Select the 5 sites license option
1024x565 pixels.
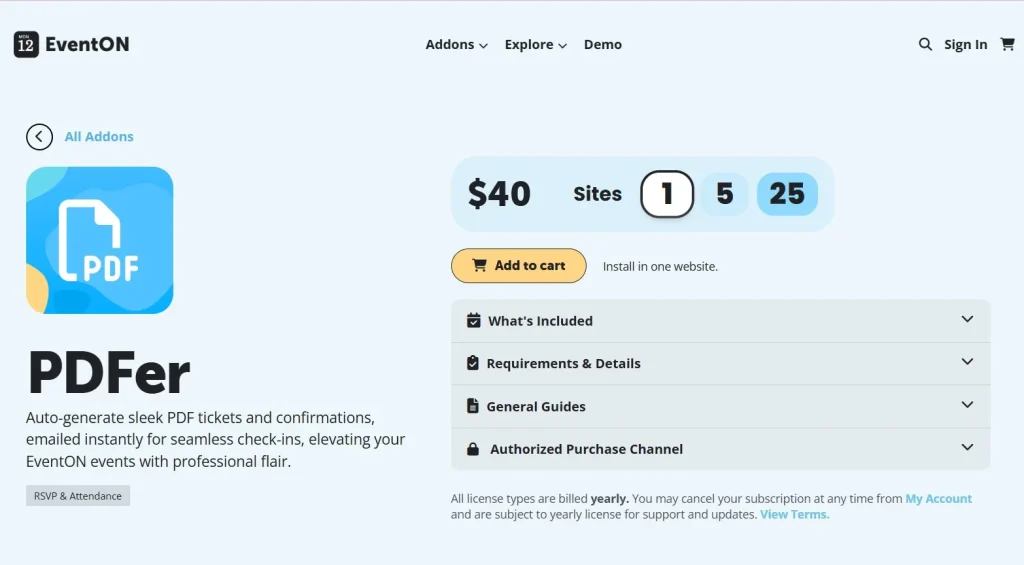(724, 194)
